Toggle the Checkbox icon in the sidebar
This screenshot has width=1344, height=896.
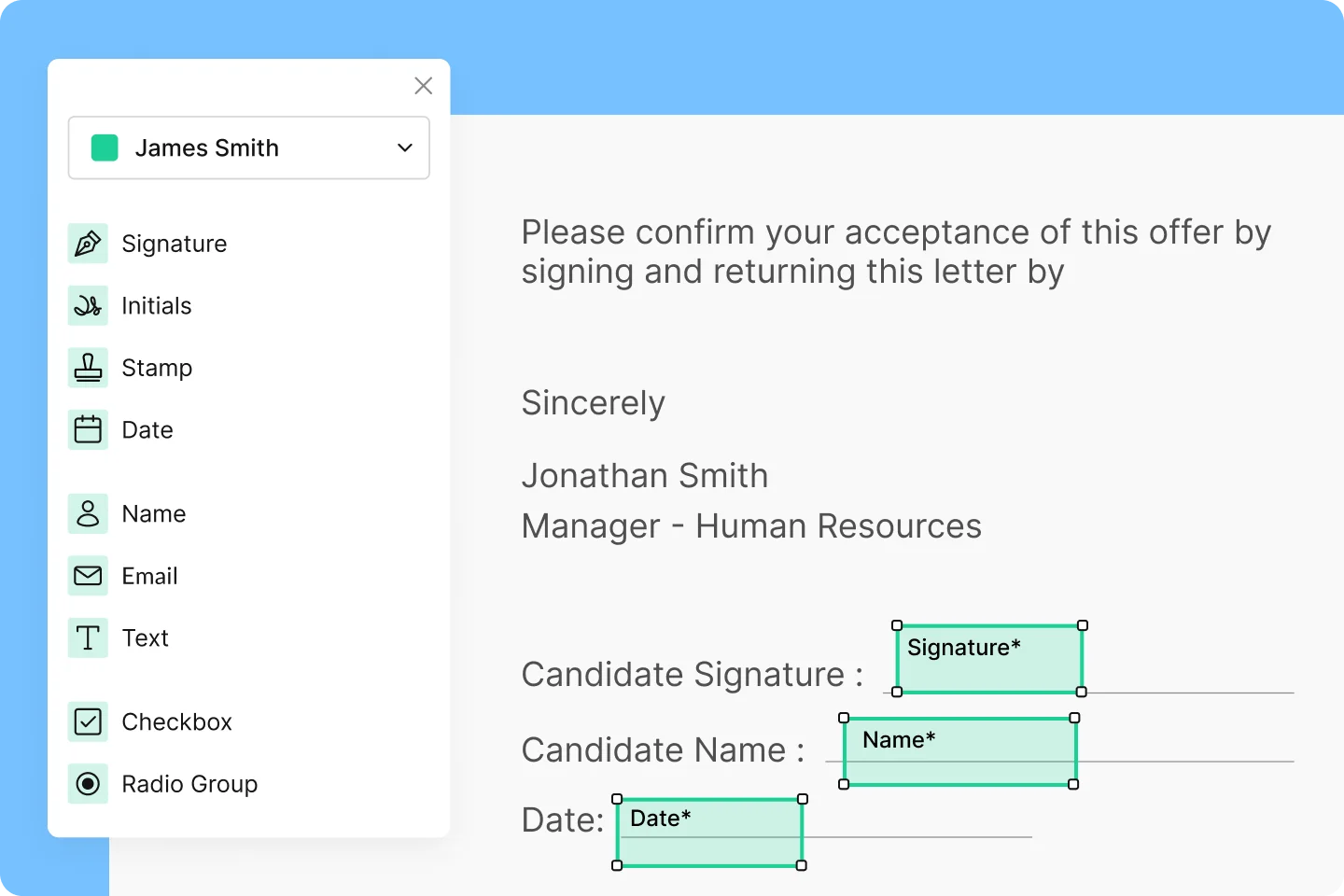[x=87, y=721]
